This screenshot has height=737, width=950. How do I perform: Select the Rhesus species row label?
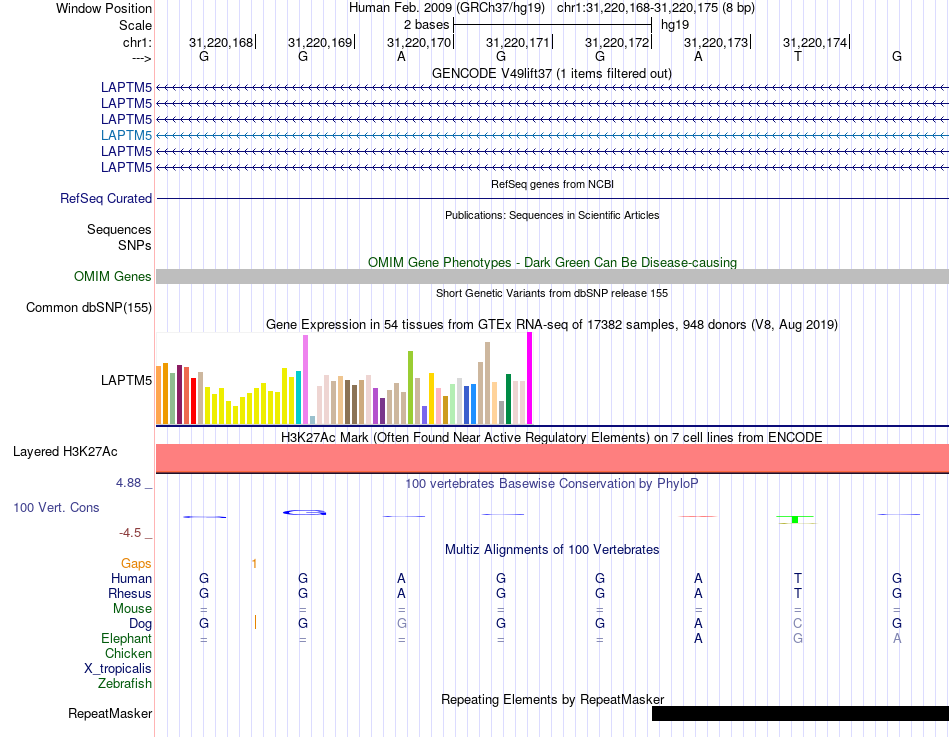click(x=130, y=593)
